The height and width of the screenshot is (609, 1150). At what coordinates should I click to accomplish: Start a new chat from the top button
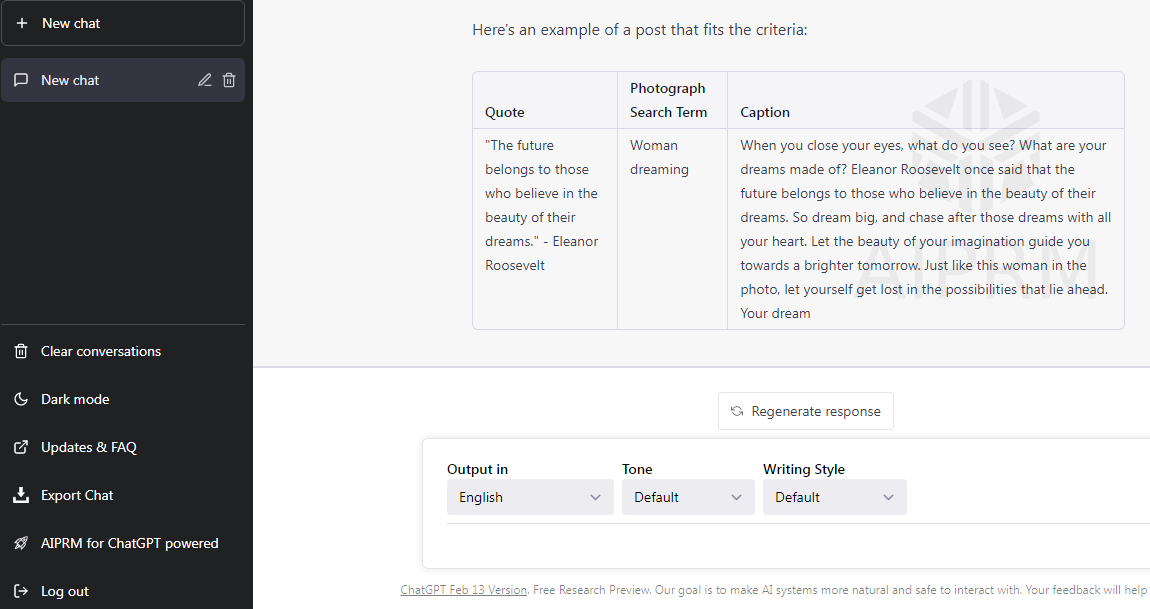123,23
